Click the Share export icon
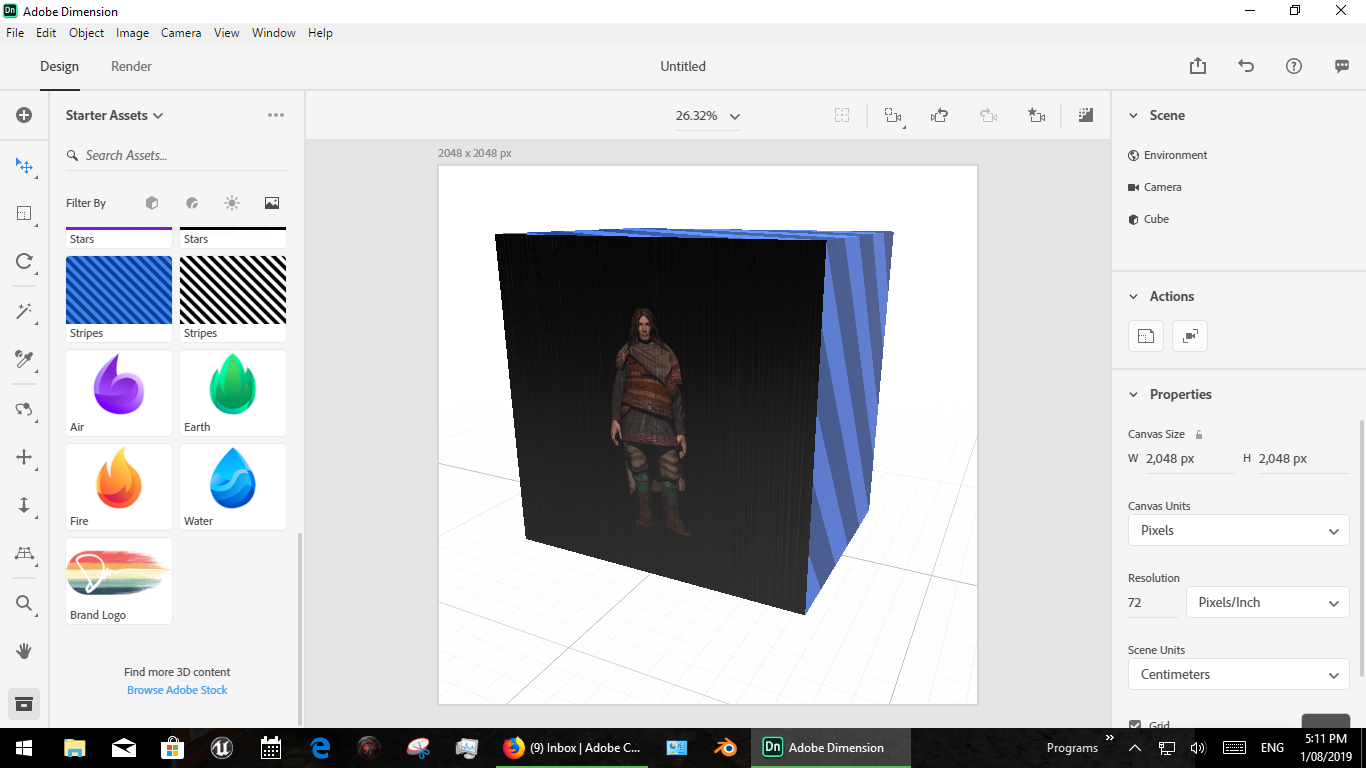The height and width of the screenshot is (768, 1366). pyautogui.click(x=1198, y=66)
